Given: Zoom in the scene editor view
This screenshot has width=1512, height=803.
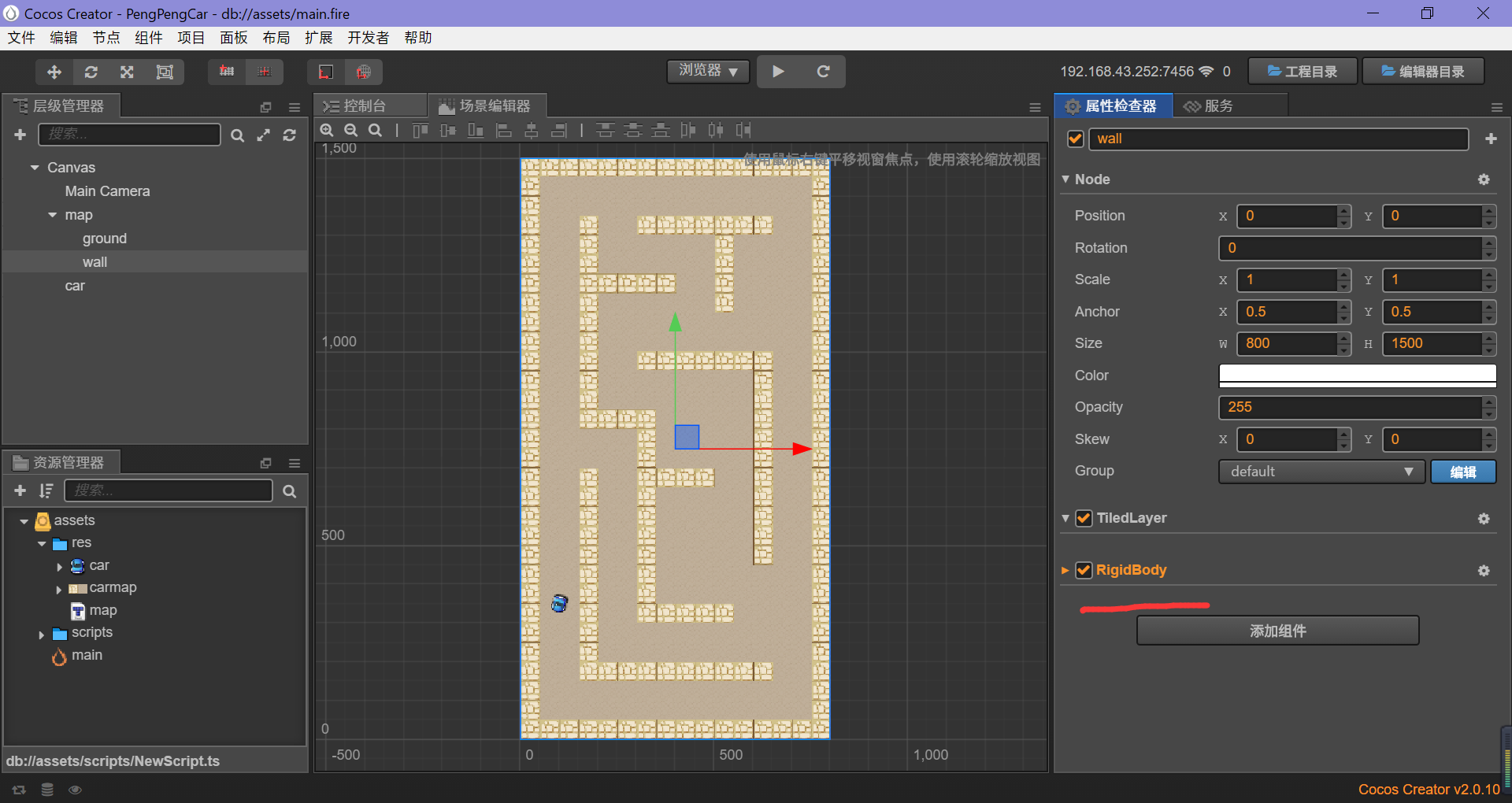Looking at the screenshot, I should tap(327, 130).
